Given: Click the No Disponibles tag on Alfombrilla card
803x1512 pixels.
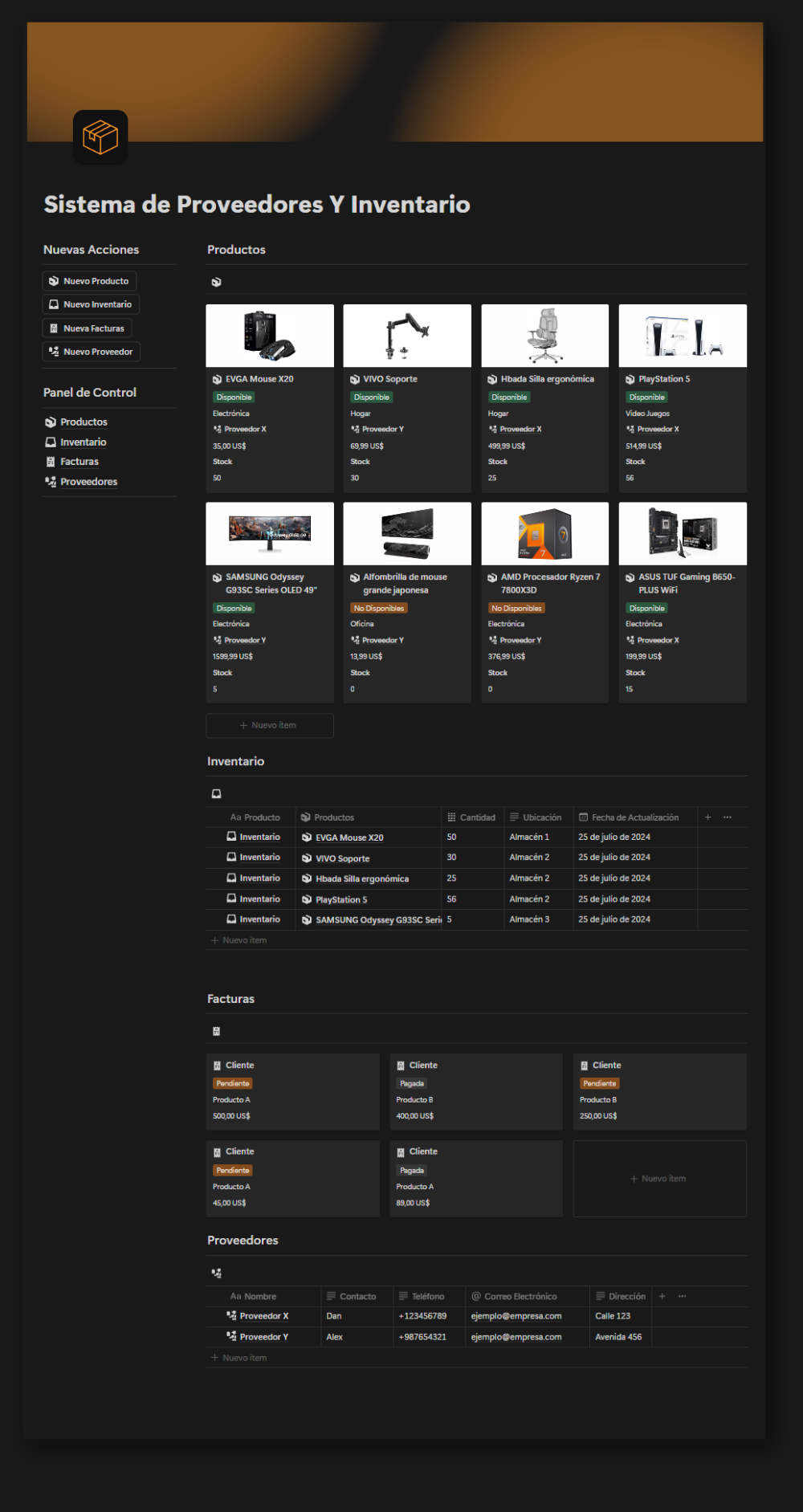Looking at the screenshot, I should (379, 609).
